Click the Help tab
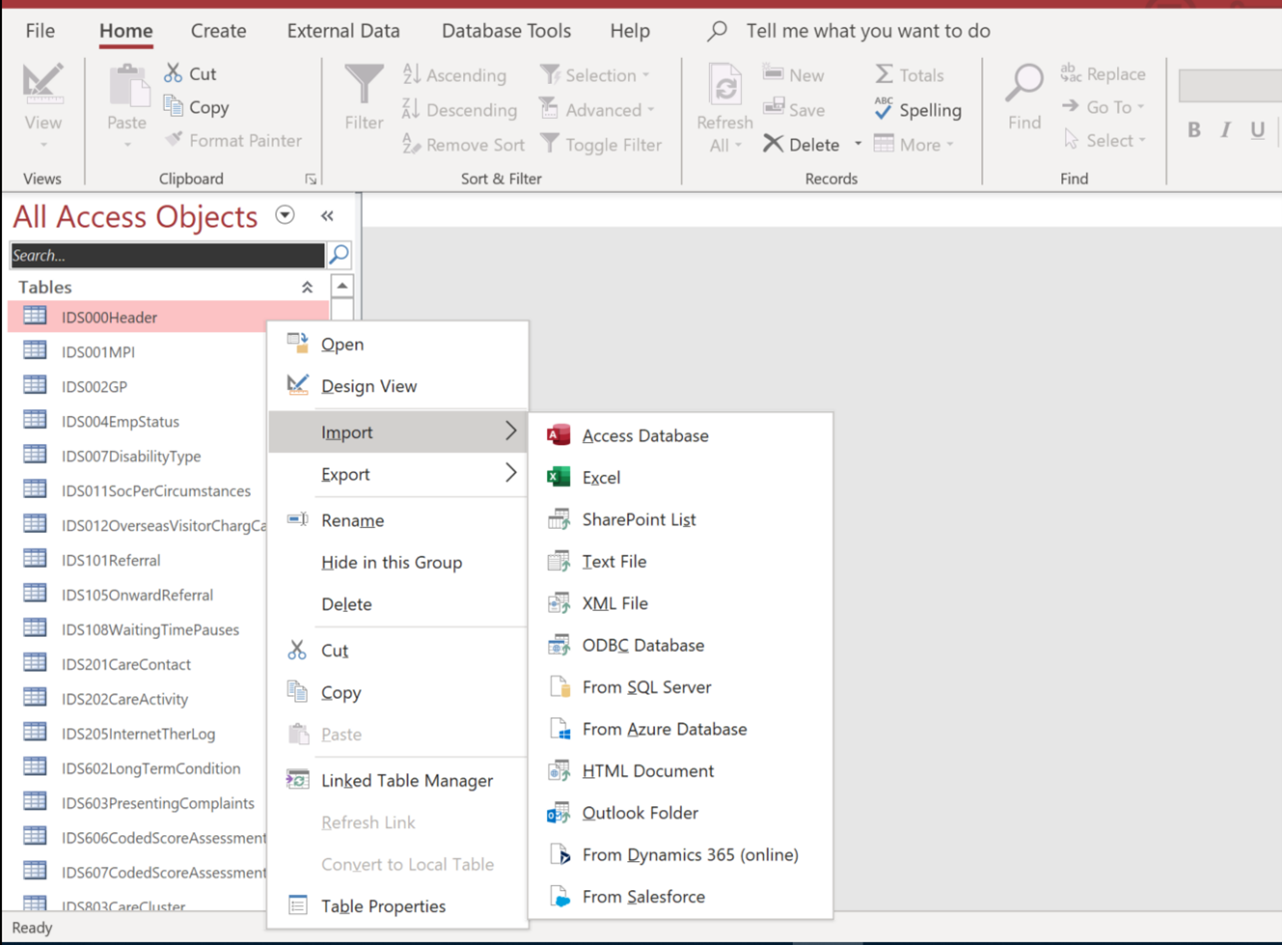Screen dimensions: 1282x945 pos(630,31)
